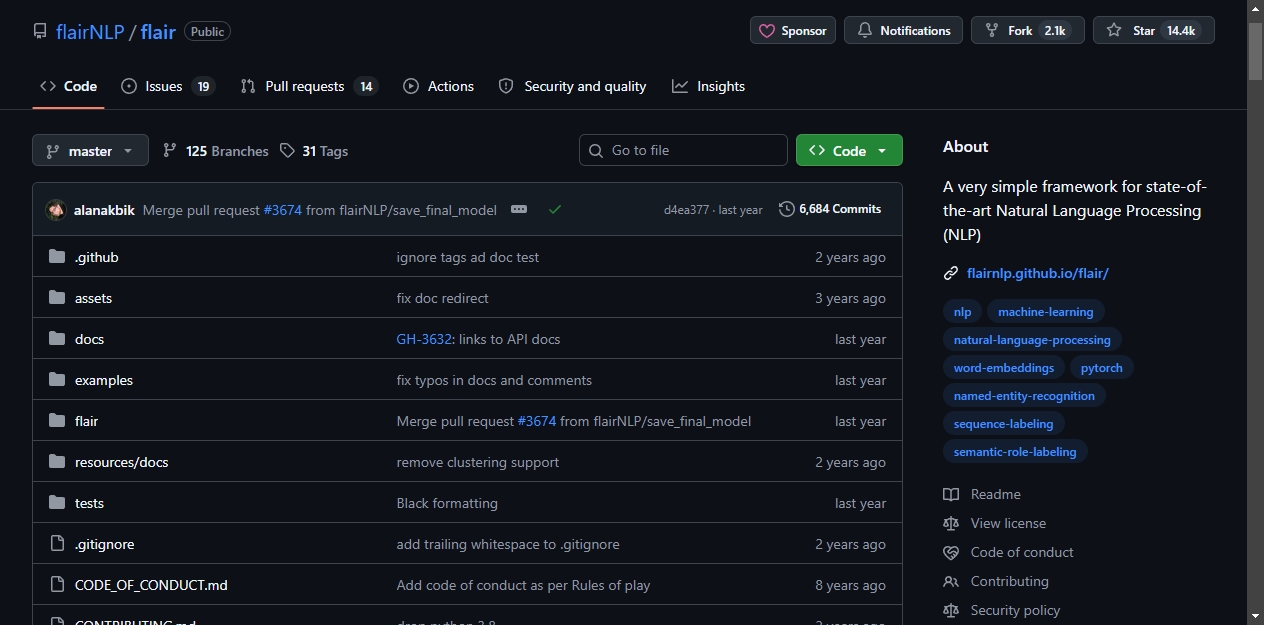Open the flair folder
Screen dimensions: 1264x625
(86, 421)
